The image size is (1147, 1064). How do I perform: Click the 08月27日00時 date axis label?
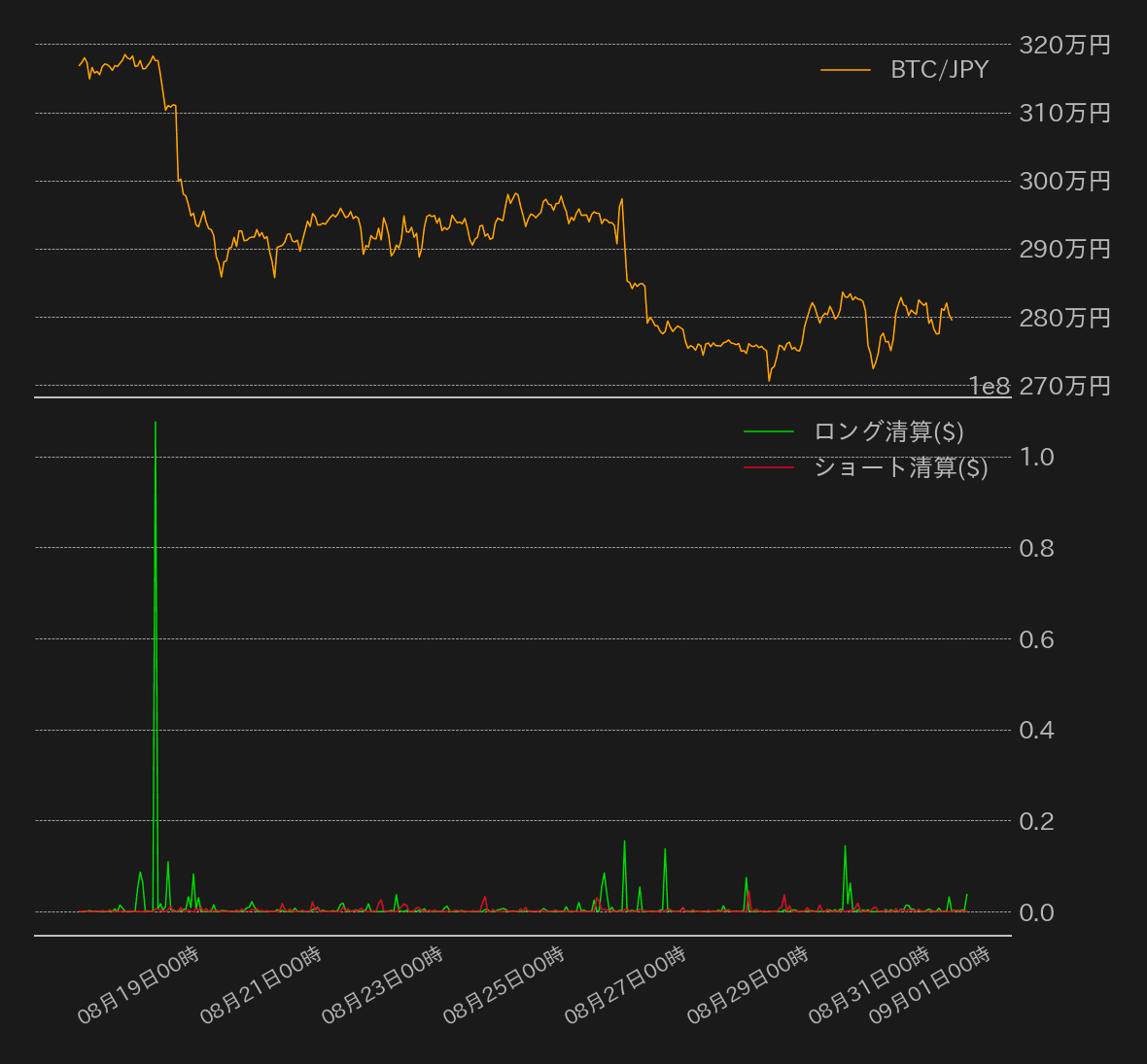pyautogui.click(x=626, y=984)
